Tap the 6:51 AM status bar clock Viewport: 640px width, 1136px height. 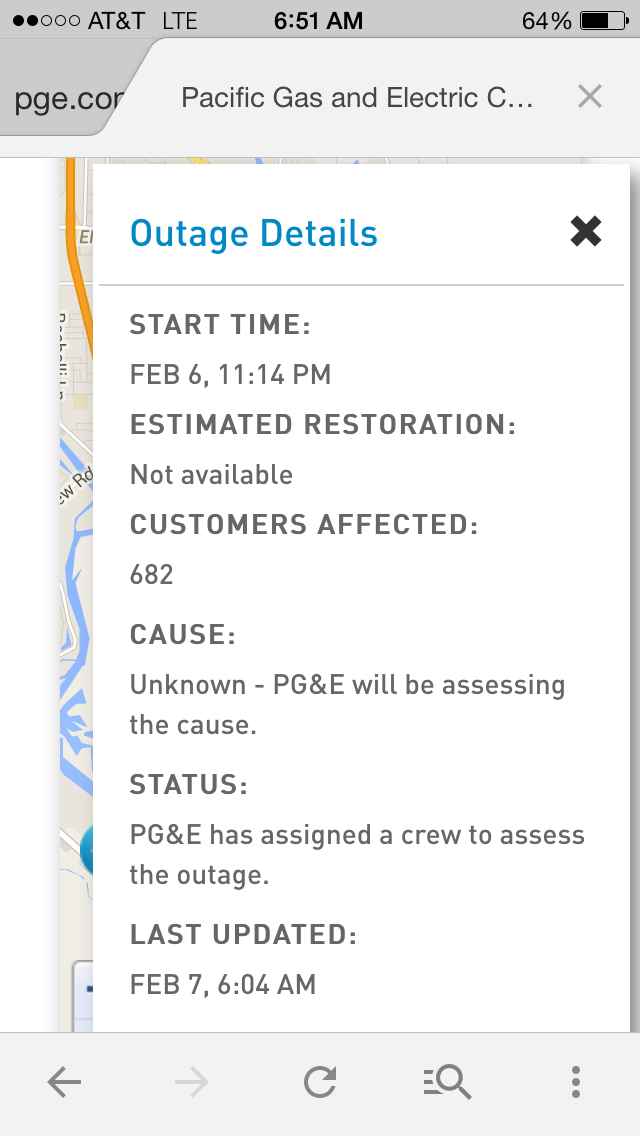tap(318, 20)
